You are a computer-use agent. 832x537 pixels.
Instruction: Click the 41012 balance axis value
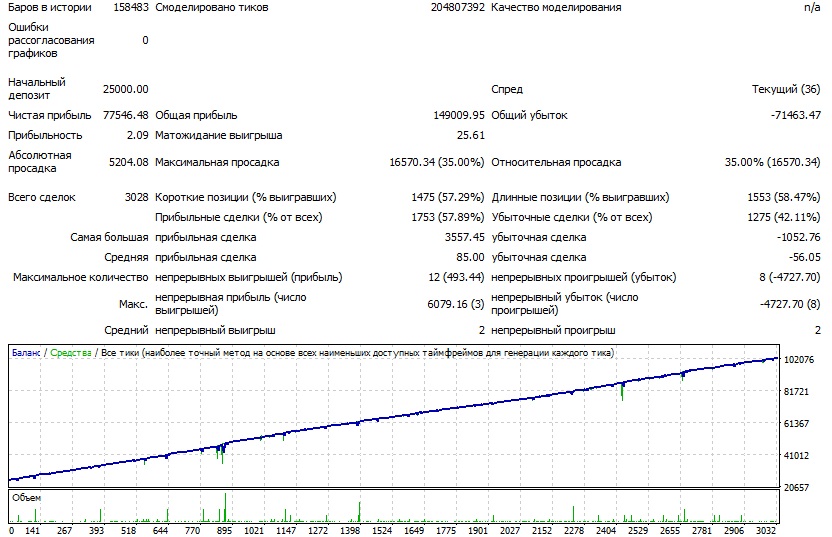[796, 455]
